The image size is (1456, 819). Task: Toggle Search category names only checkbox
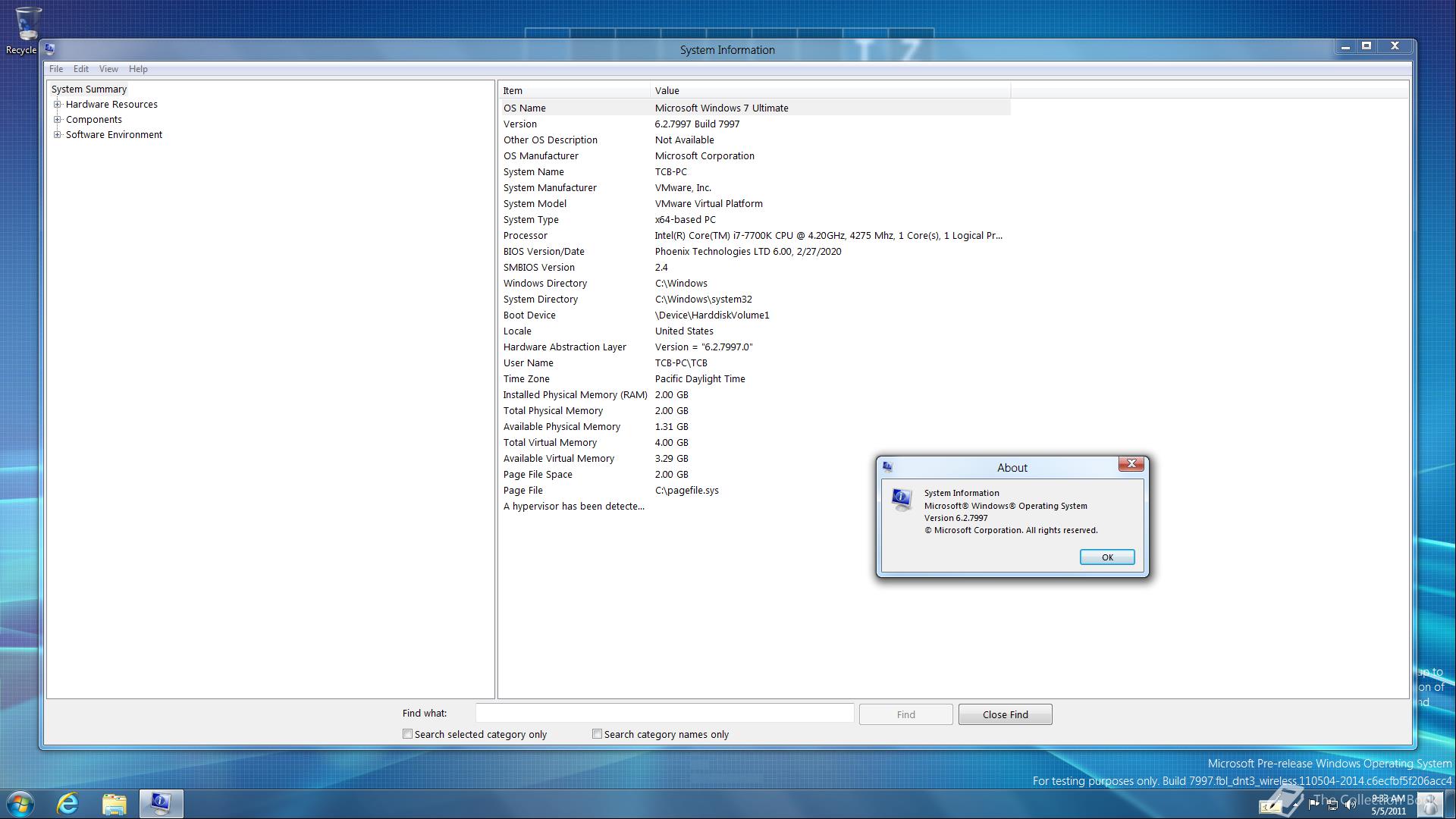598,734
